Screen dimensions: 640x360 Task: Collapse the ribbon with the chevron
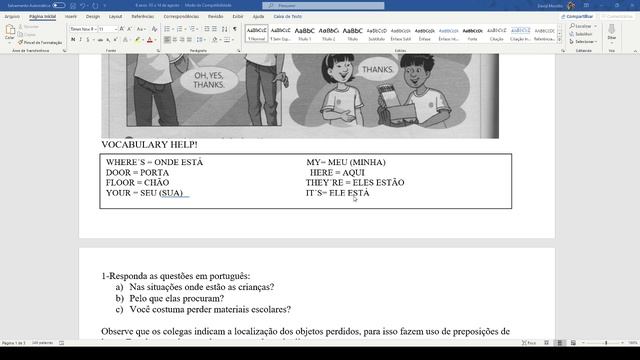click(x=635, y=51)
